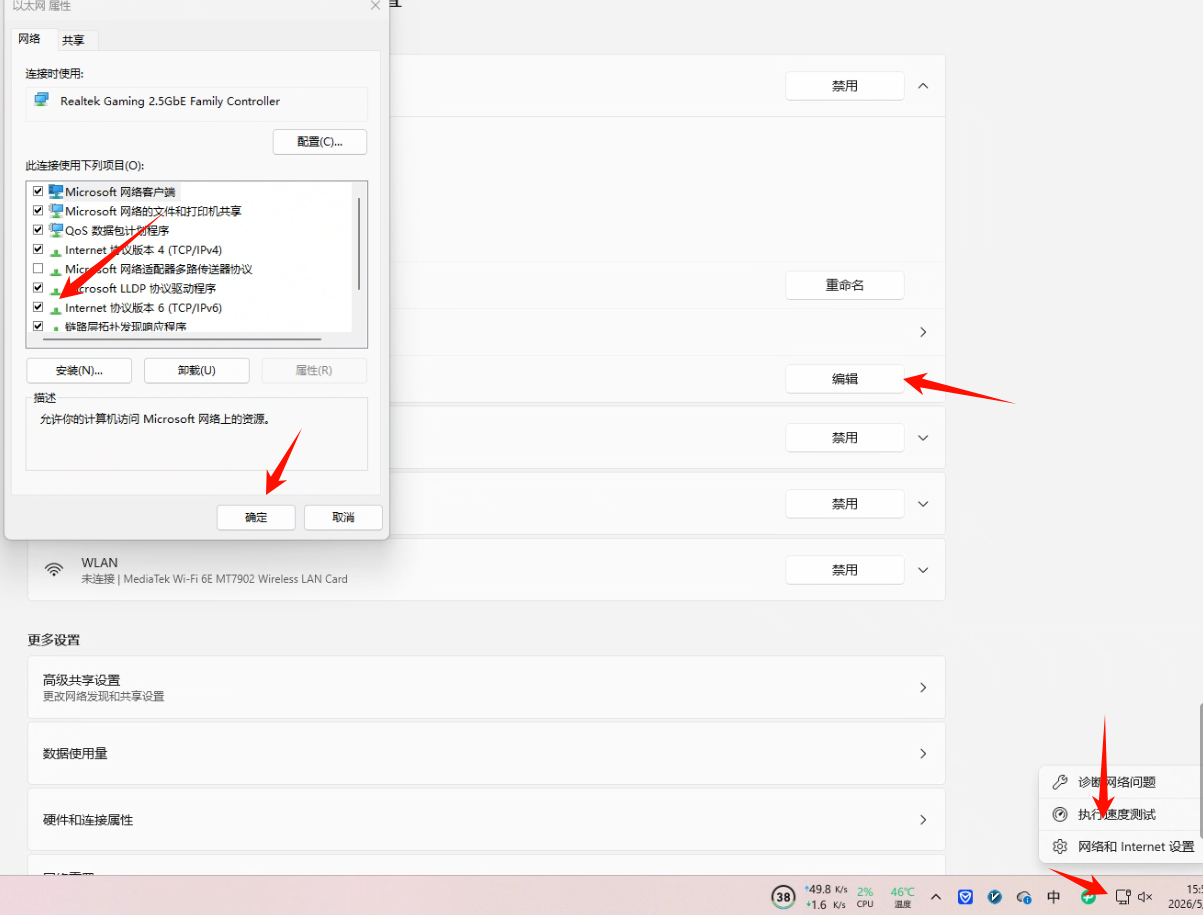Show hidden tray icons chevron

[x=936, y=897]
